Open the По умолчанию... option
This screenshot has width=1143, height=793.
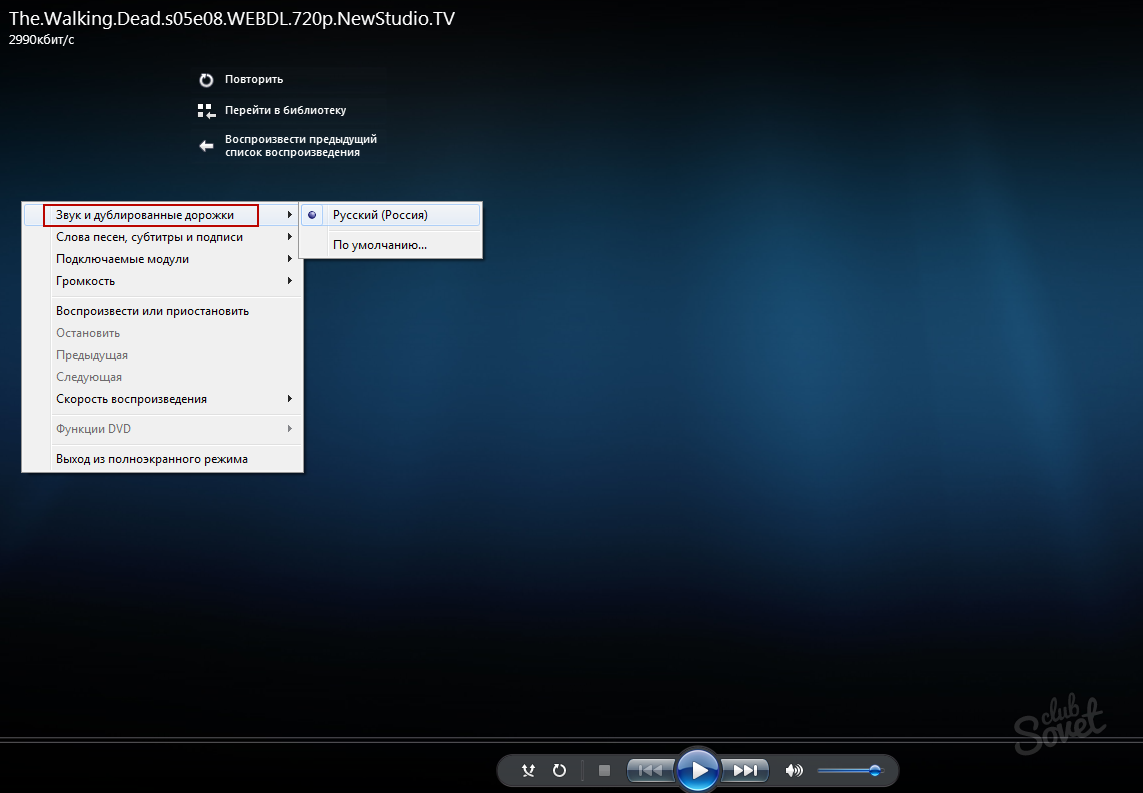click(x=380, y=245)
